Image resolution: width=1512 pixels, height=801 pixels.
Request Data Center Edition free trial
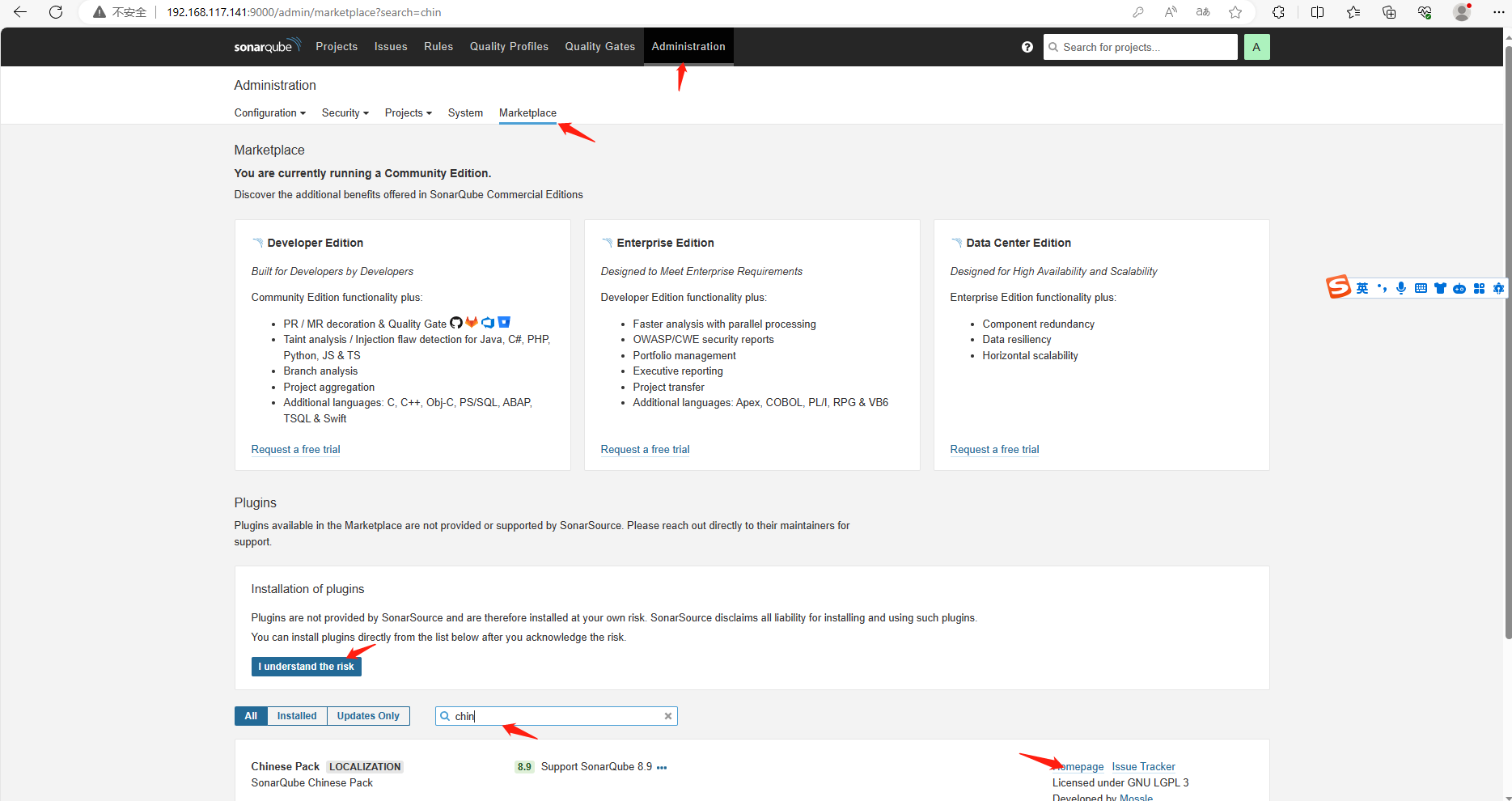tap(994, 449)
